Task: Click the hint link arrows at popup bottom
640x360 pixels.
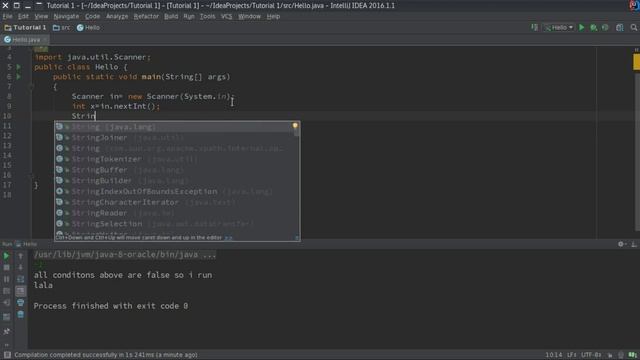Action: pyautogui.click(x=228, y=238)
